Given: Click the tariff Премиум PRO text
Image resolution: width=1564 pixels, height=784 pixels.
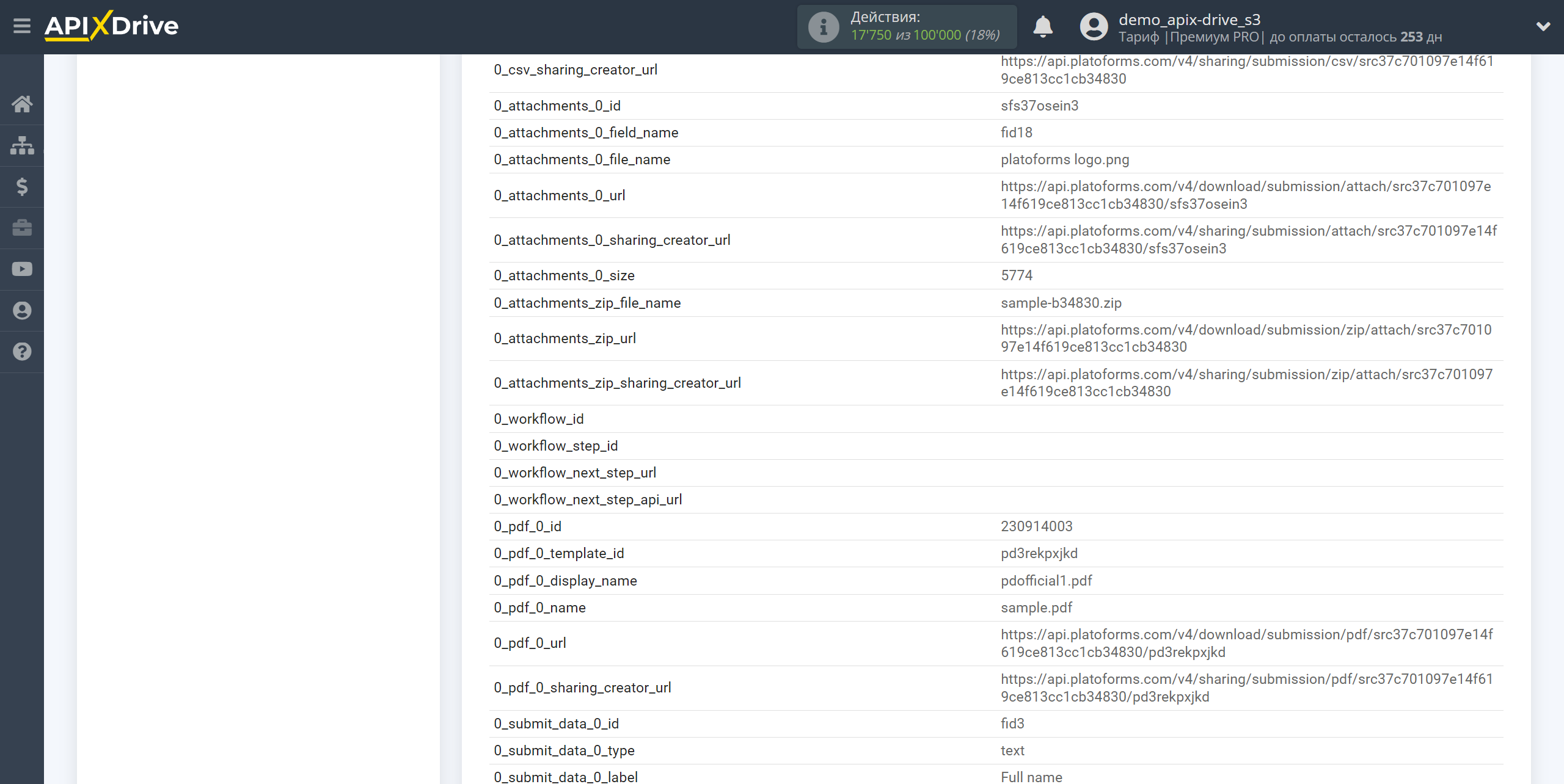Looking at the screenshot, I should 1215,37.
